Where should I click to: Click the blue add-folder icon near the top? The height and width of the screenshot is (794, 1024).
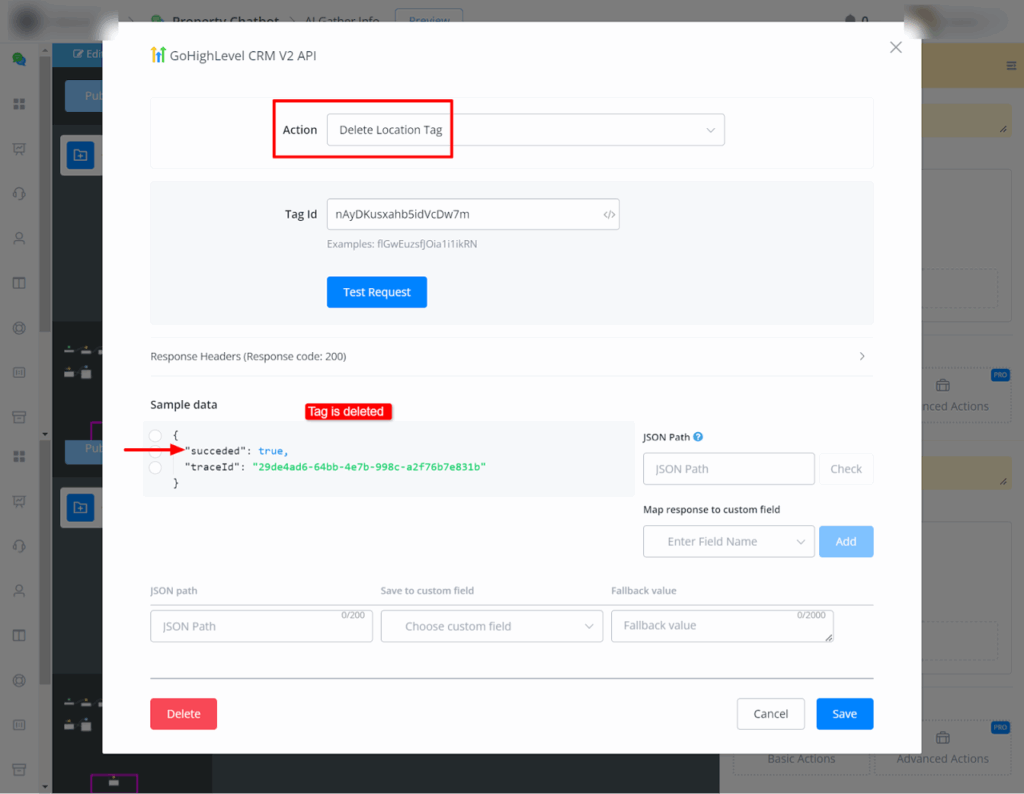point(80,155)
